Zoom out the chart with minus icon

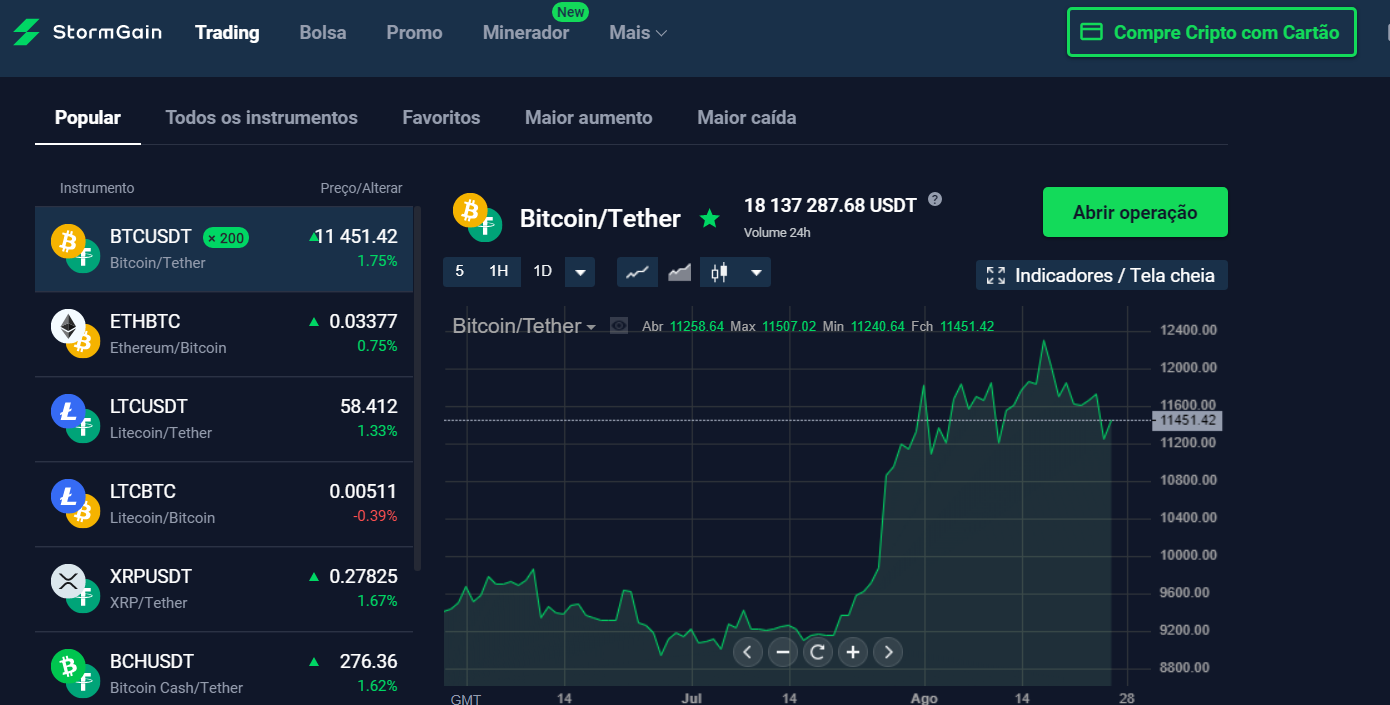pos(783,652)
